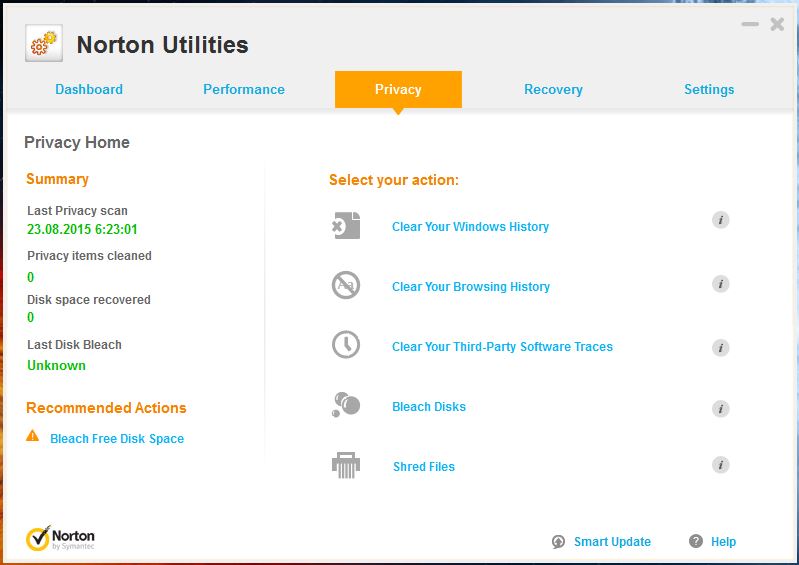Screen dimensions: 799x565
Task: Click the Privacy Home heading
Action: click(x=77, y=142)
